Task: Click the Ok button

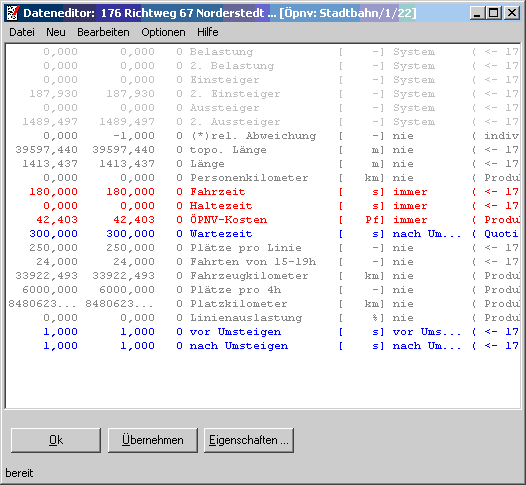Action: click(x=56, y=440)
